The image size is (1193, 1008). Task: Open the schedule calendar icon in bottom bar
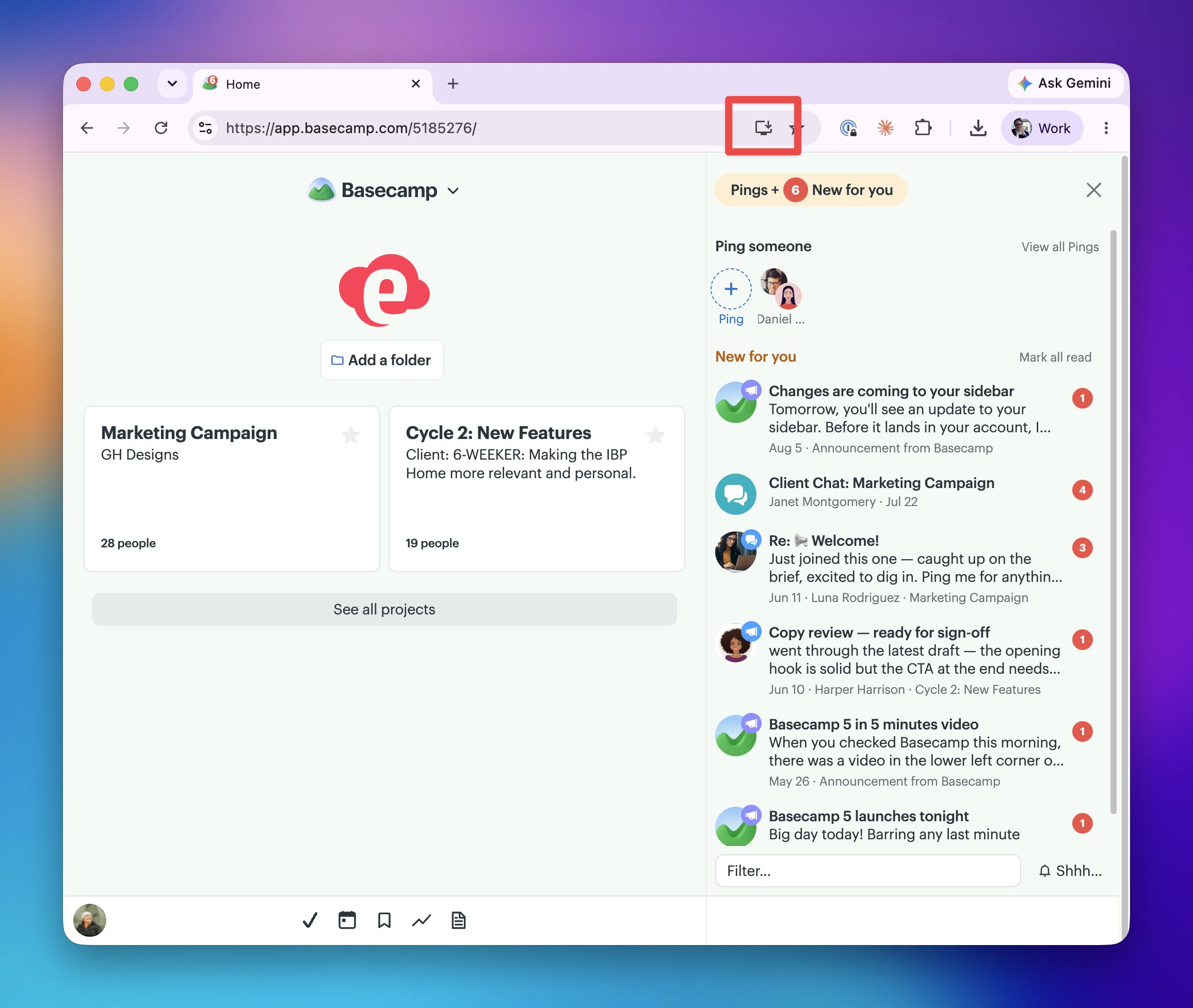347,920
